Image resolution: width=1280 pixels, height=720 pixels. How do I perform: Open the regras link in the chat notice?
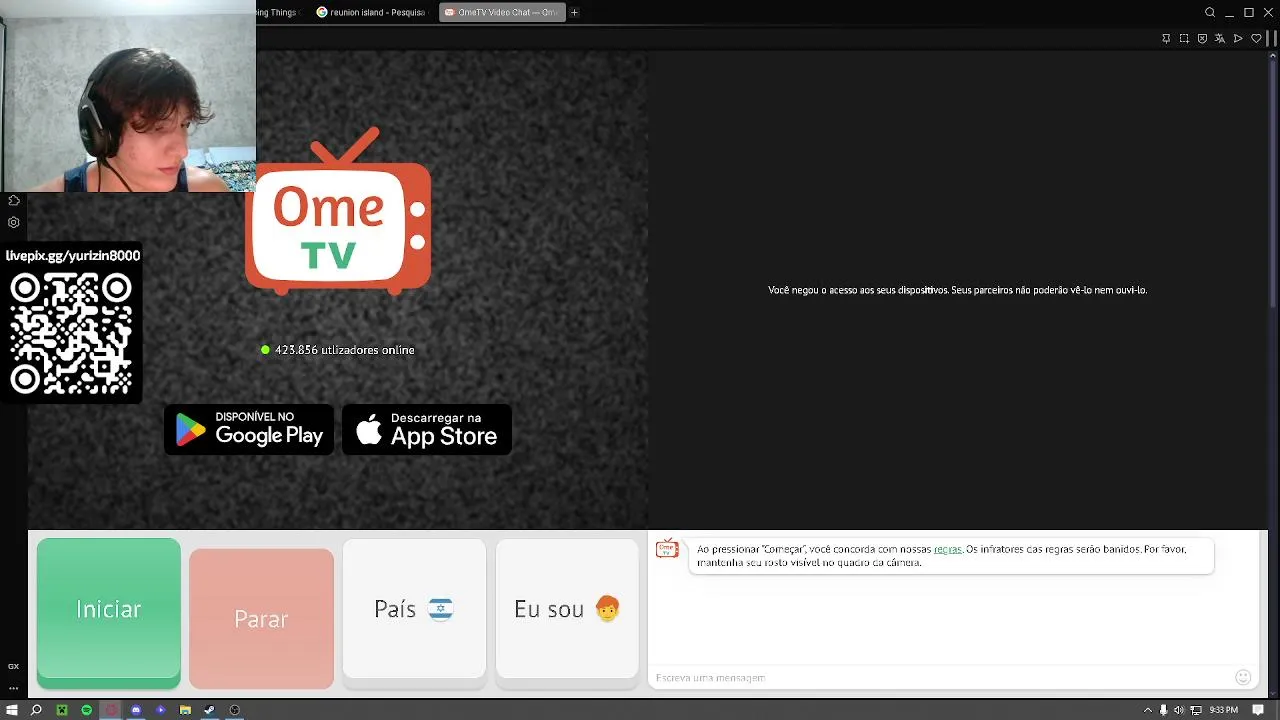tap(947, 549)
